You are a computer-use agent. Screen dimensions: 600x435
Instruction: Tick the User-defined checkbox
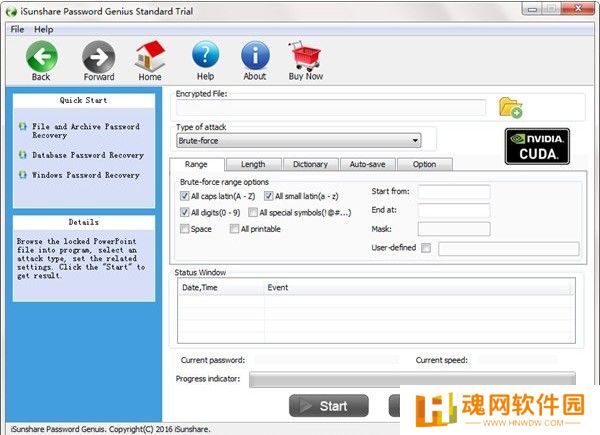point(426,248)
